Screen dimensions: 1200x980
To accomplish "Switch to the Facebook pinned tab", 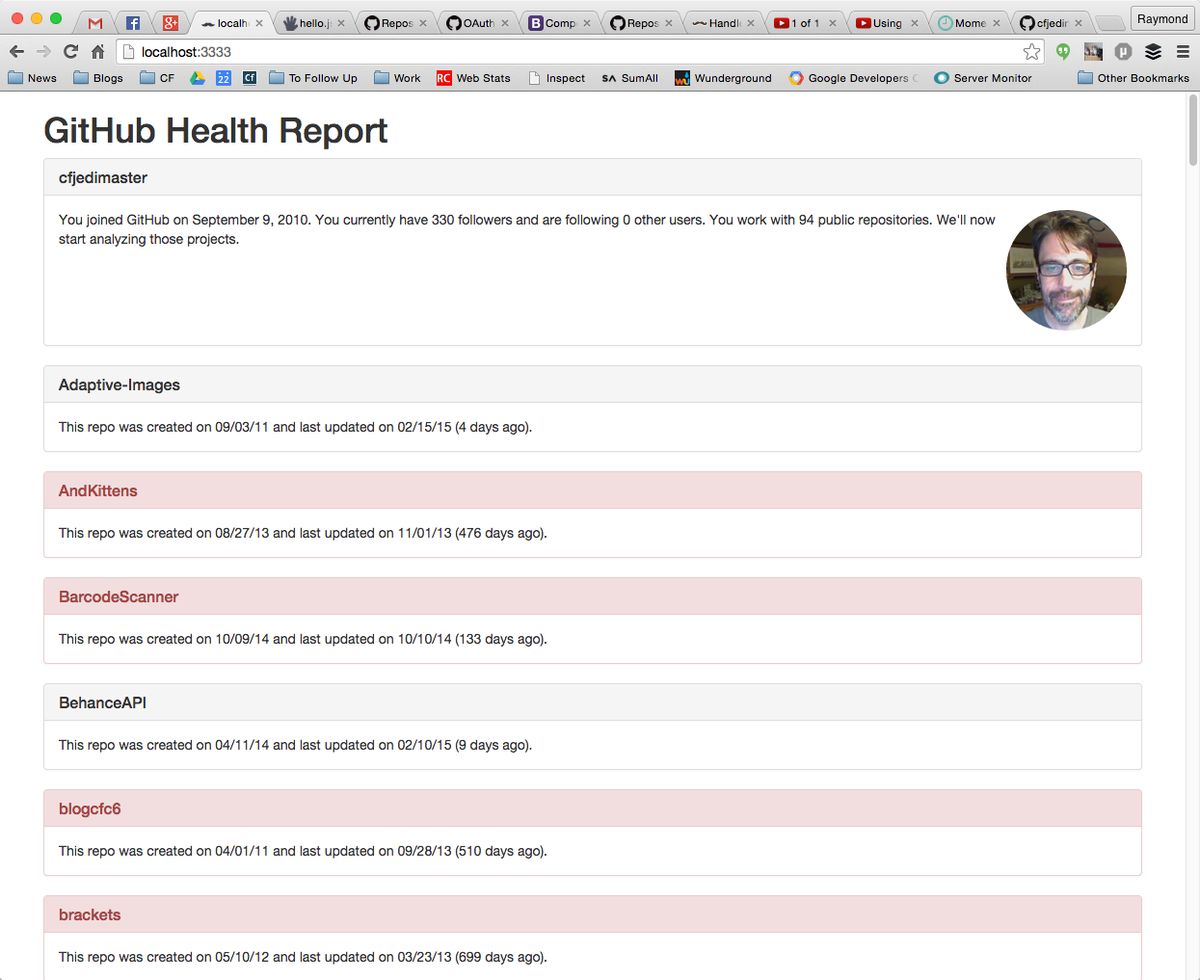I will [x=133, y=23].
